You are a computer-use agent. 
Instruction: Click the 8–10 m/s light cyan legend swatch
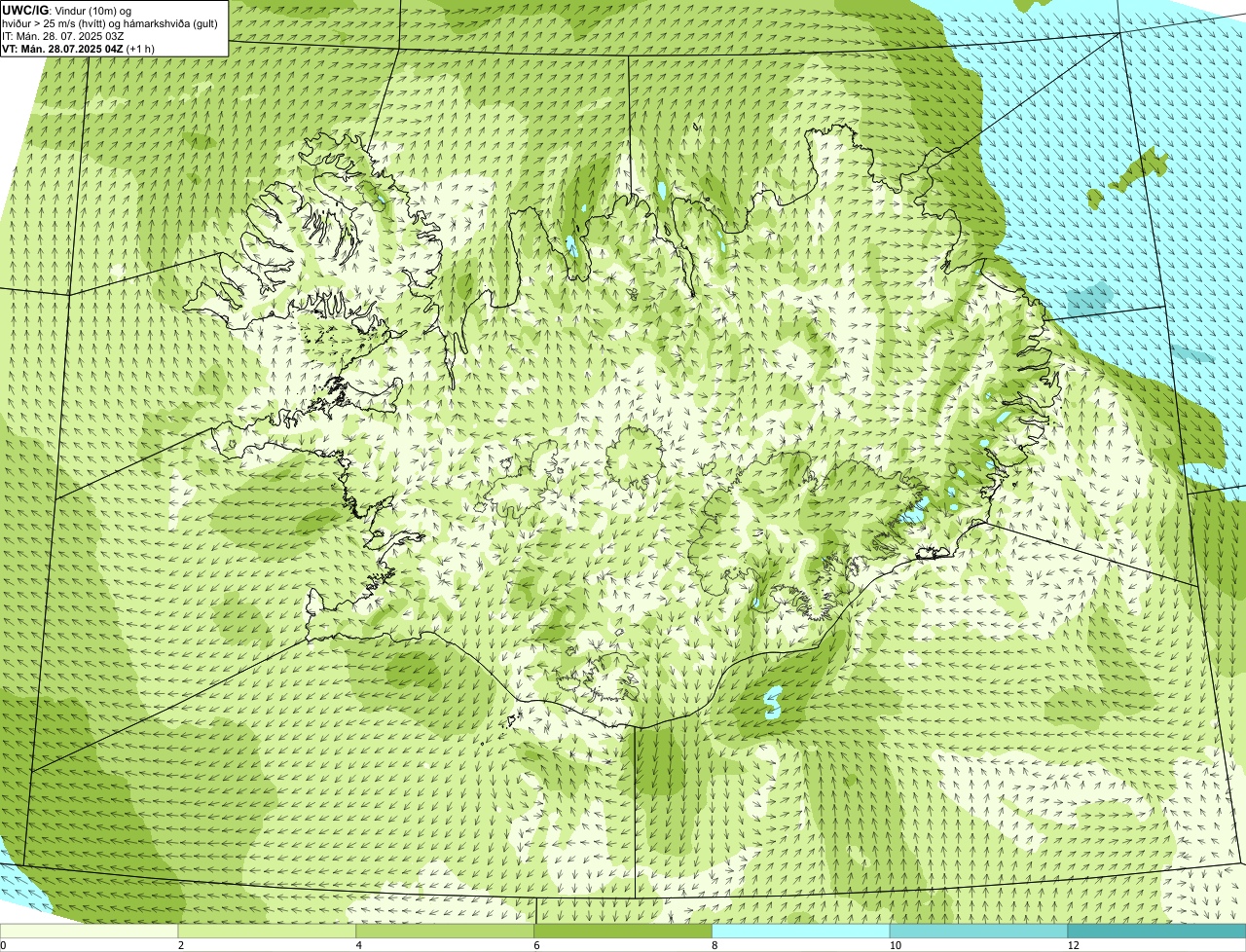point(801,932)
